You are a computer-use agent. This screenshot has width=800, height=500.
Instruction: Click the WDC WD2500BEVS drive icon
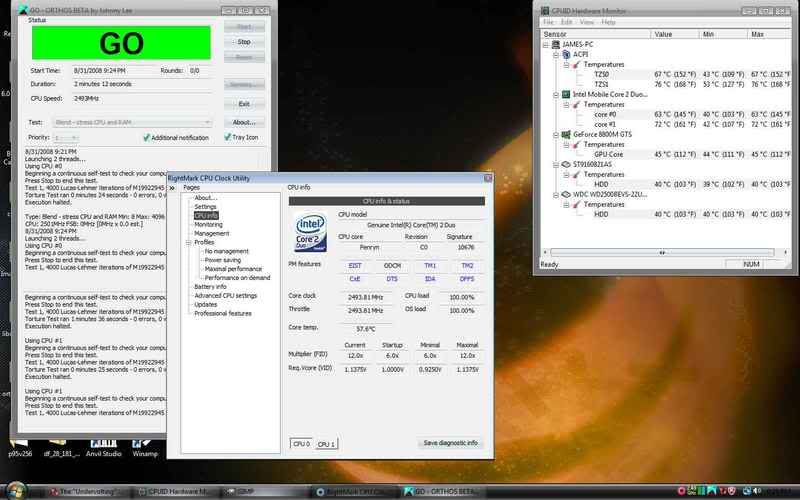pyautogui.click(x=566, y=193)
